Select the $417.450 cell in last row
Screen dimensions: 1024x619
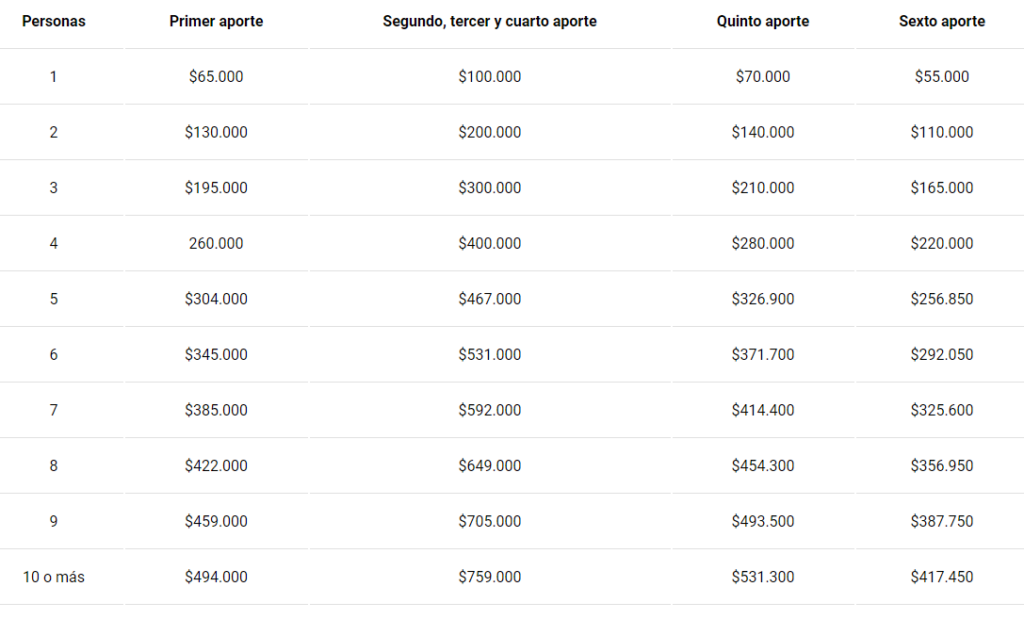click(x=942, y=577)
